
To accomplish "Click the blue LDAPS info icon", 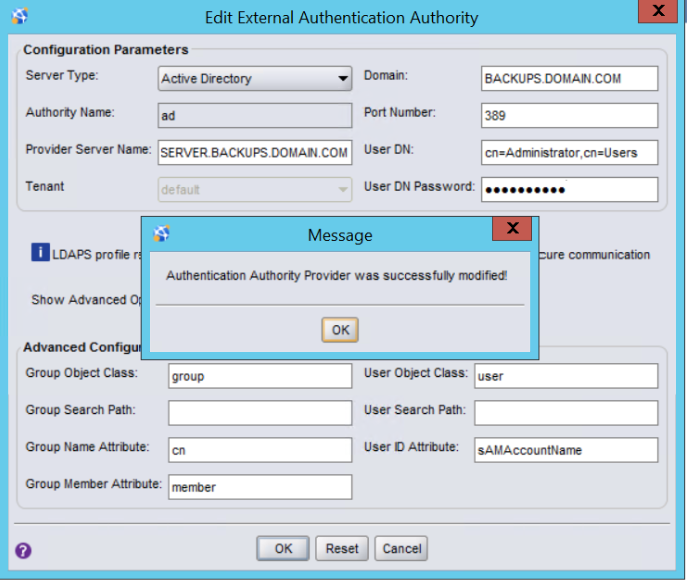I will [39, 254].
